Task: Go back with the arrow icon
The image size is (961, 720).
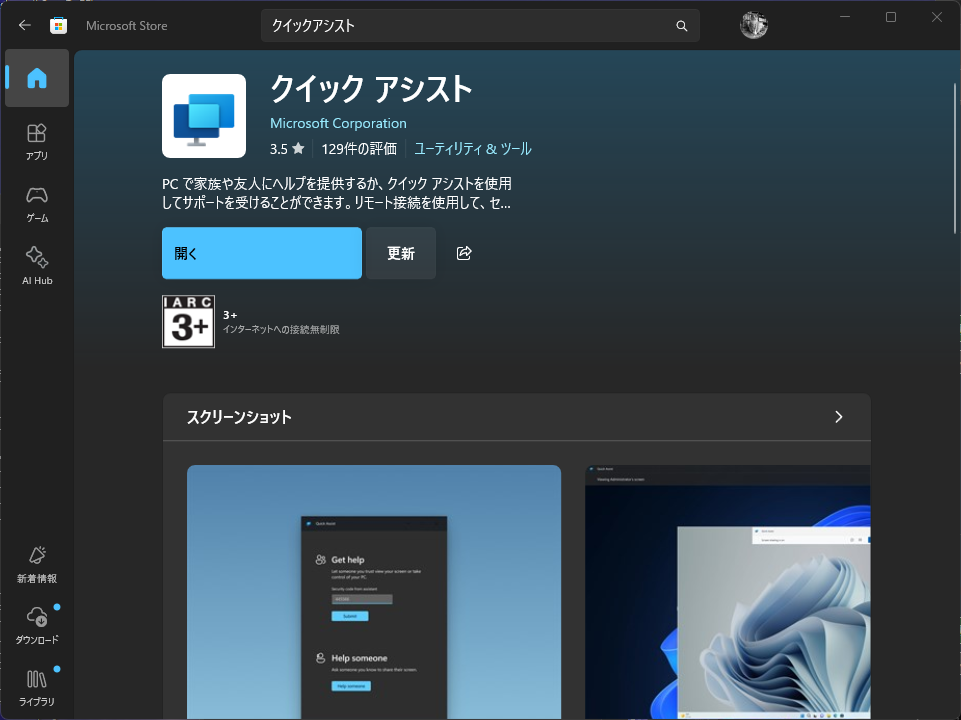Action: coord(25,25)
